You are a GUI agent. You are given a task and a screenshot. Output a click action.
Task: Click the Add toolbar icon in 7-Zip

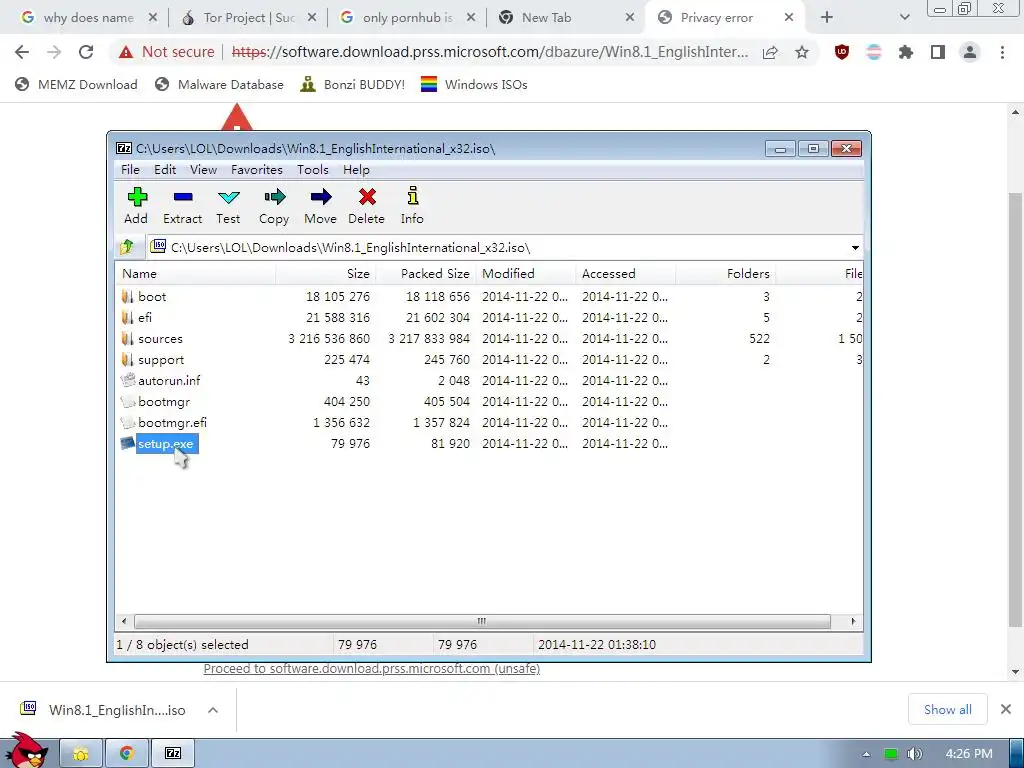136,206
